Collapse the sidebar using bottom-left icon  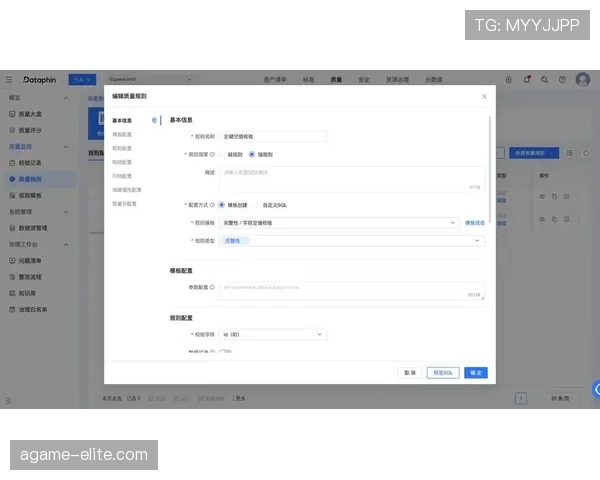(8, 400)
